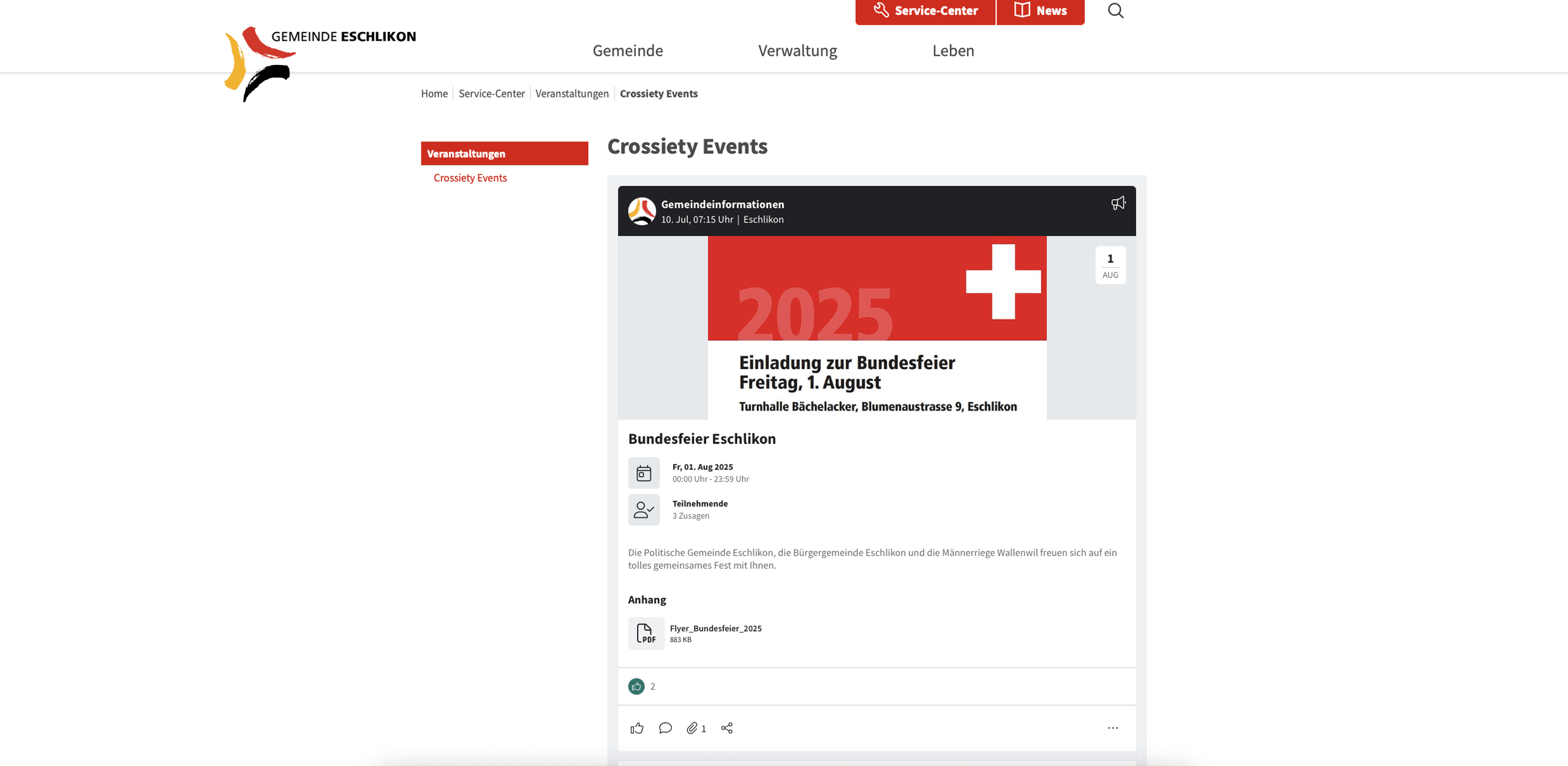Click the Teilnehmende participants icon

[x=644, y=510]
